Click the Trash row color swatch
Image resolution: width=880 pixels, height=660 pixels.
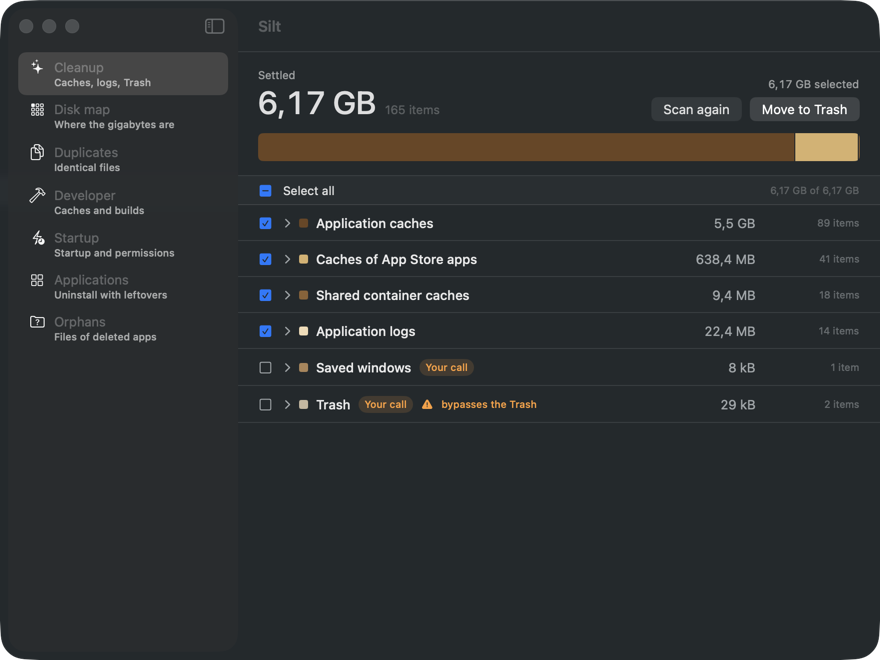[304, 405]
